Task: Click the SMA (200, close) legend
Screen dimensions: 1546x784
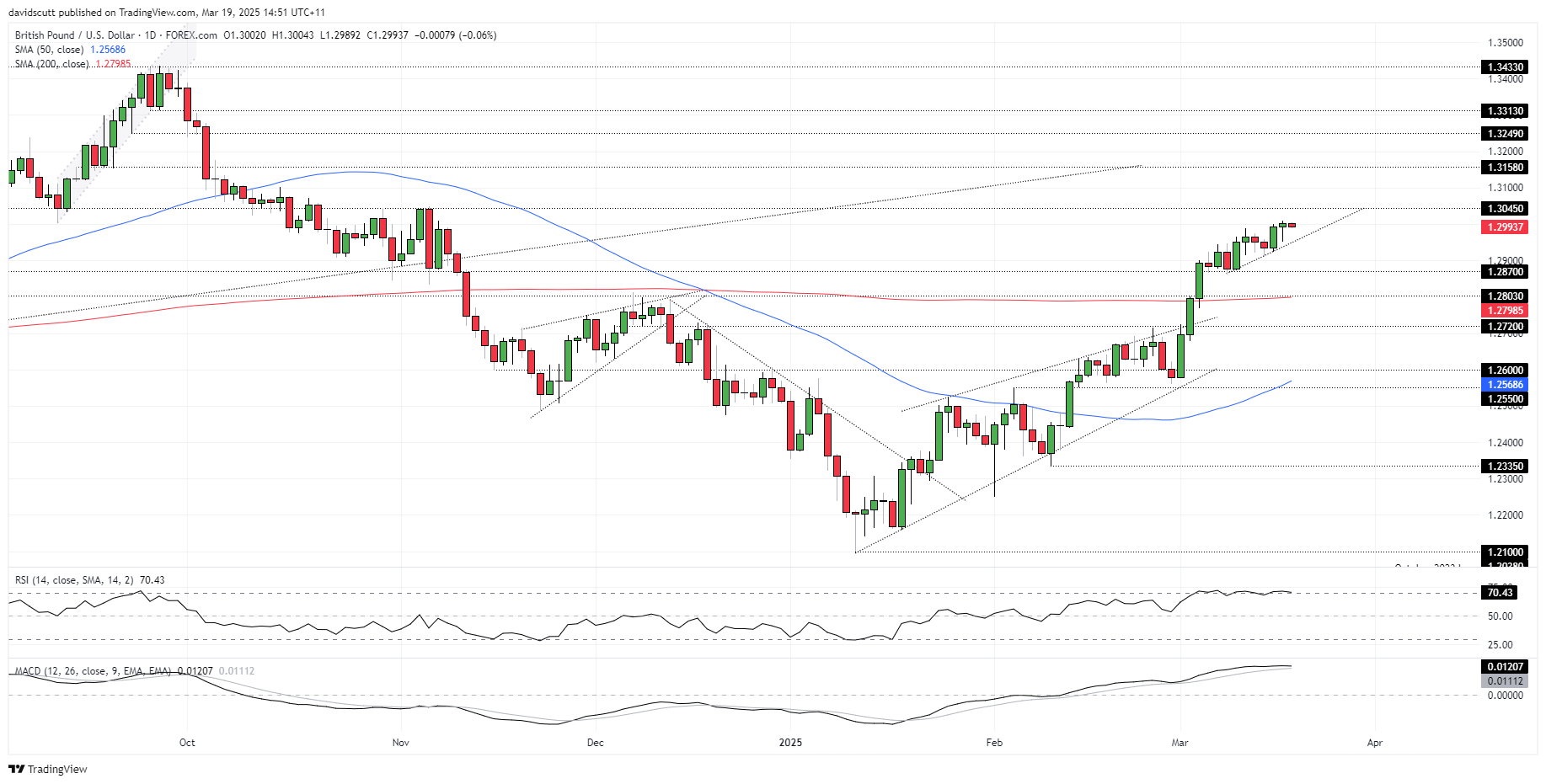Action: pos(51,64)
